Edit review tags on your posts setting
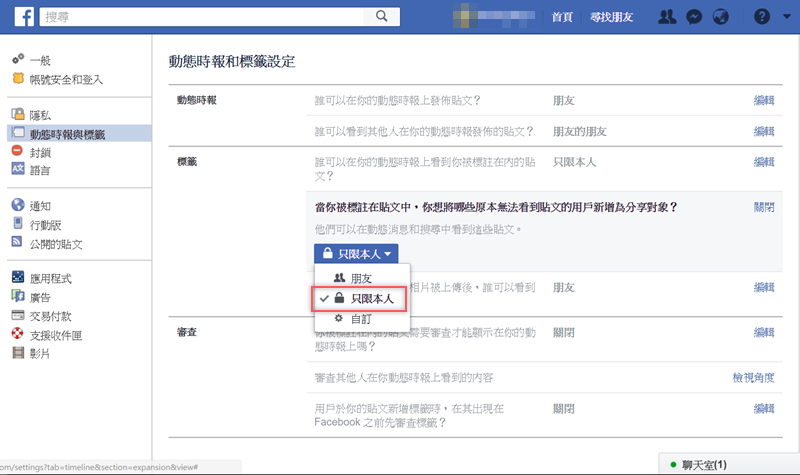This screenshot has width=800, height=475. pos(764,409)
